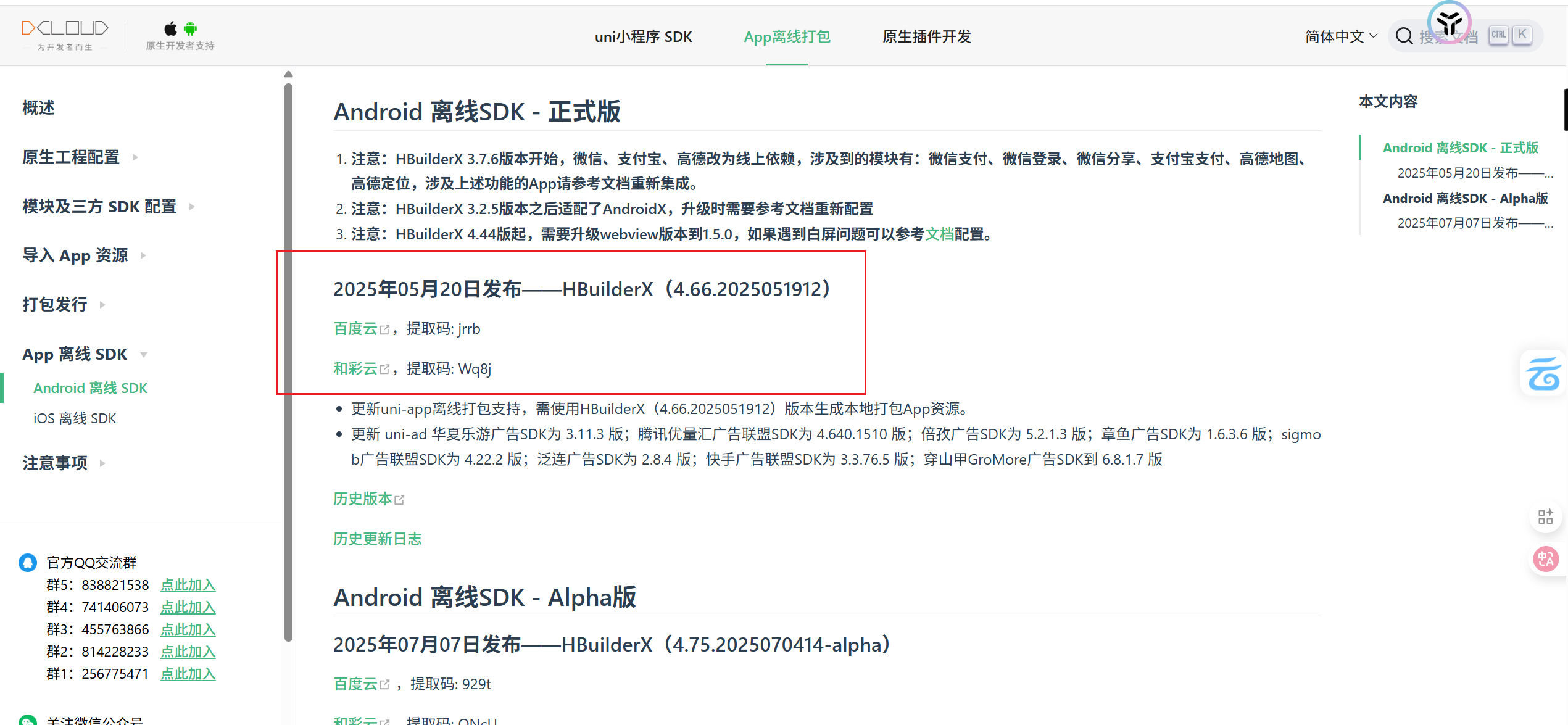1568x725 pixels.
Task: Click the sidebar scrollbar thumb
Action: 288,362
